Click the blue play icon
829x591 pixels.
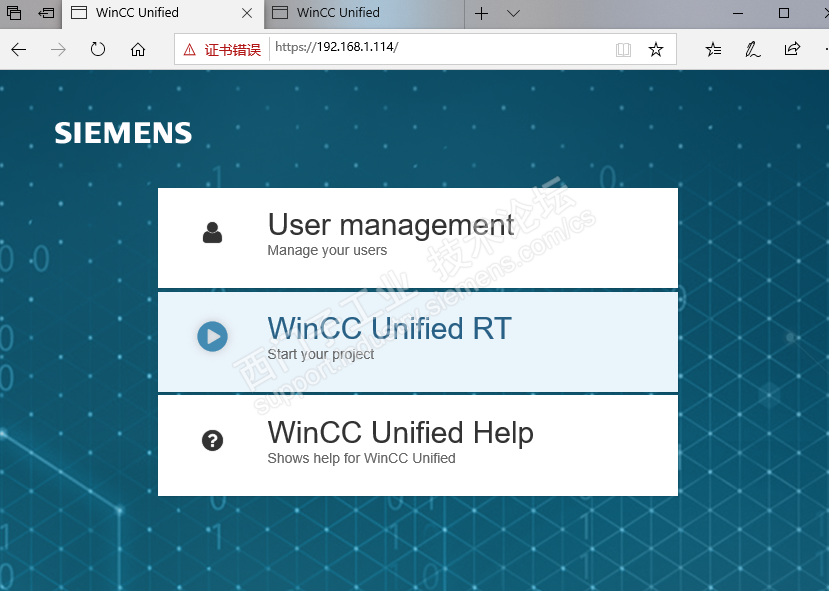click(213, 336)
